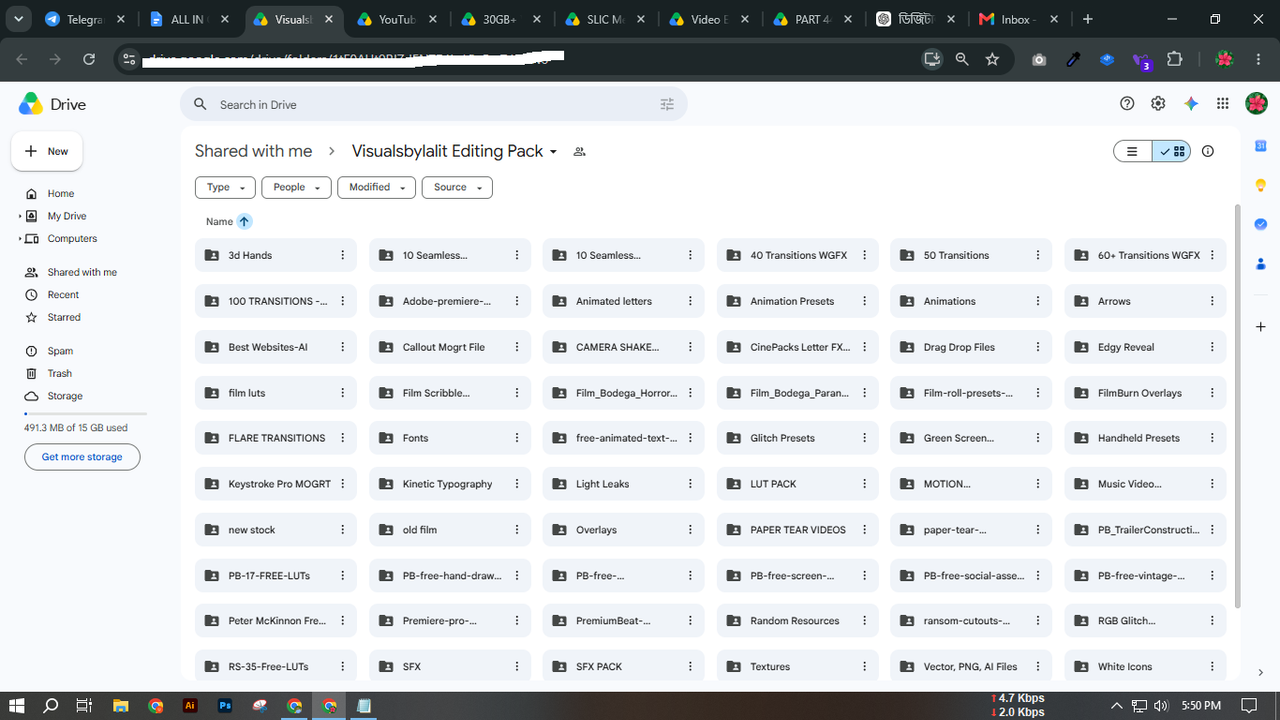Viewport: 1280px width, 720px height.
Task: Launch Photoshop from the taskbar
Action: click(x=226, y=705)
